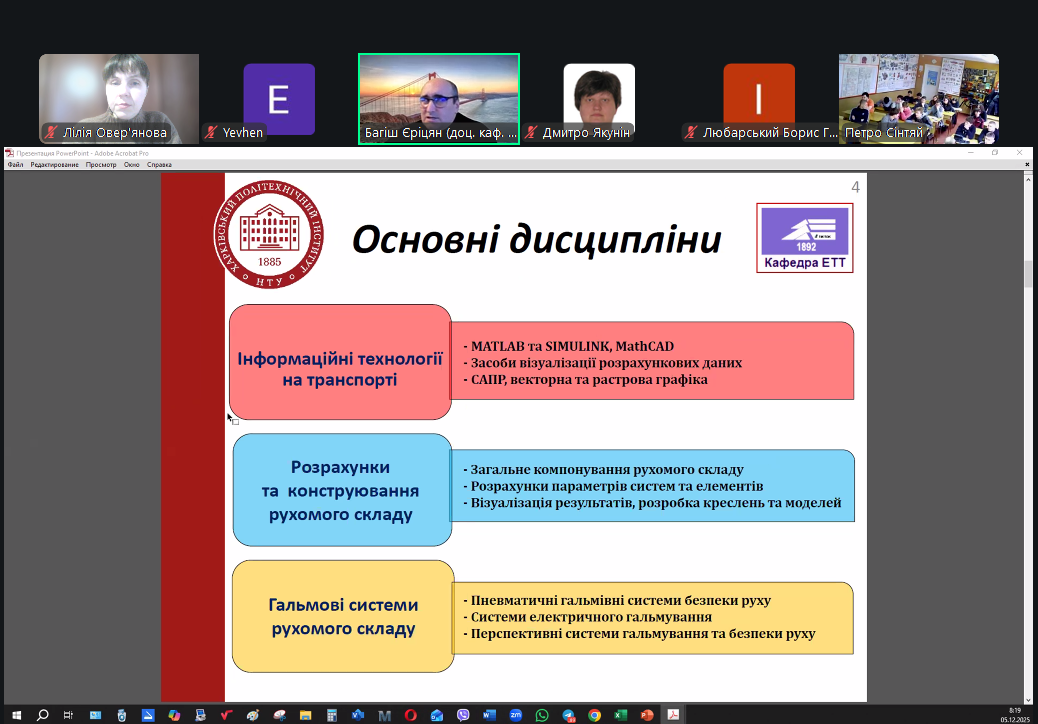
Task: Click the Windows Start button
Action: (16, 715)
